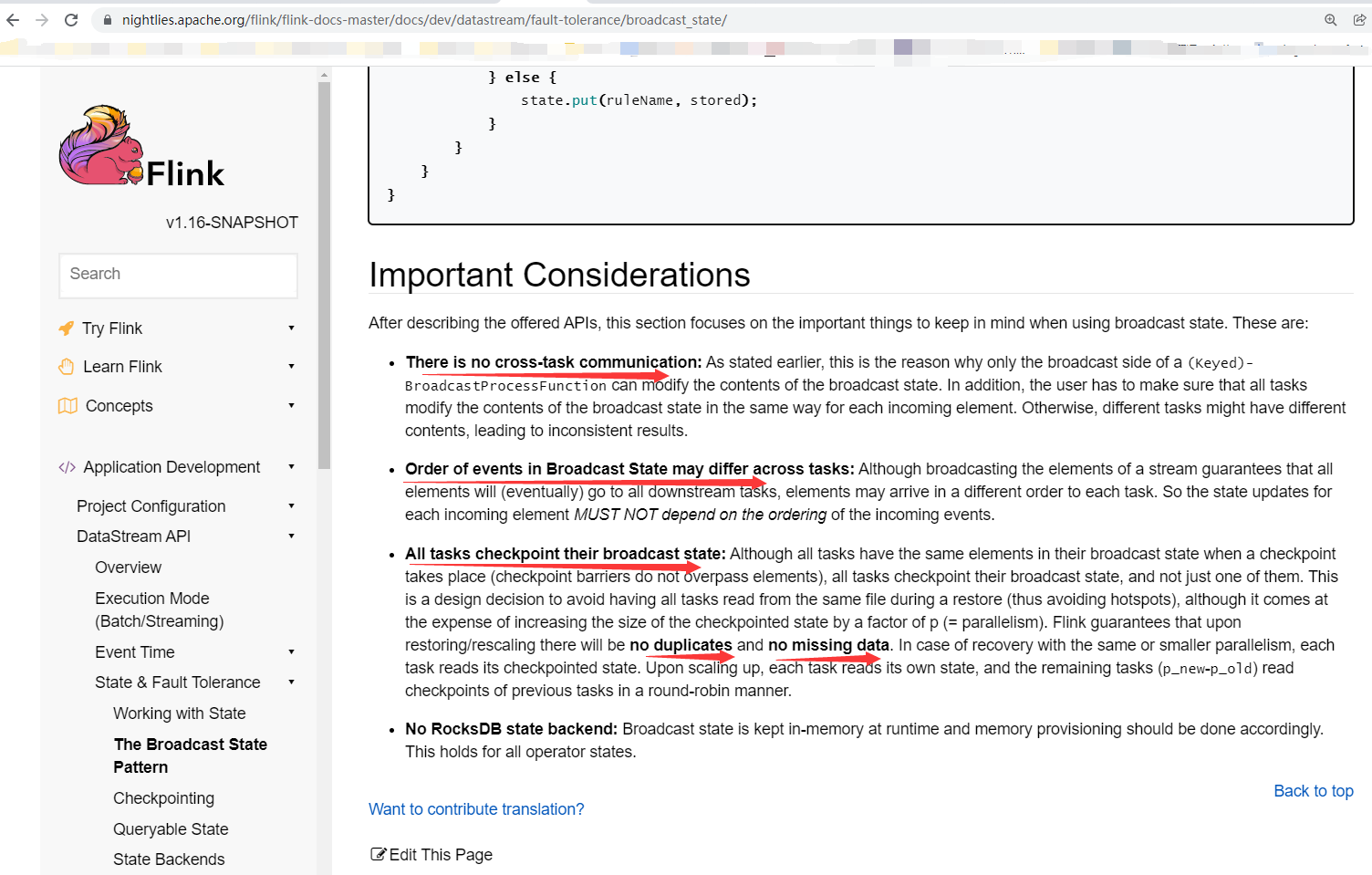Click the Important Considerations heading
1372x875 pixels.
559,276
